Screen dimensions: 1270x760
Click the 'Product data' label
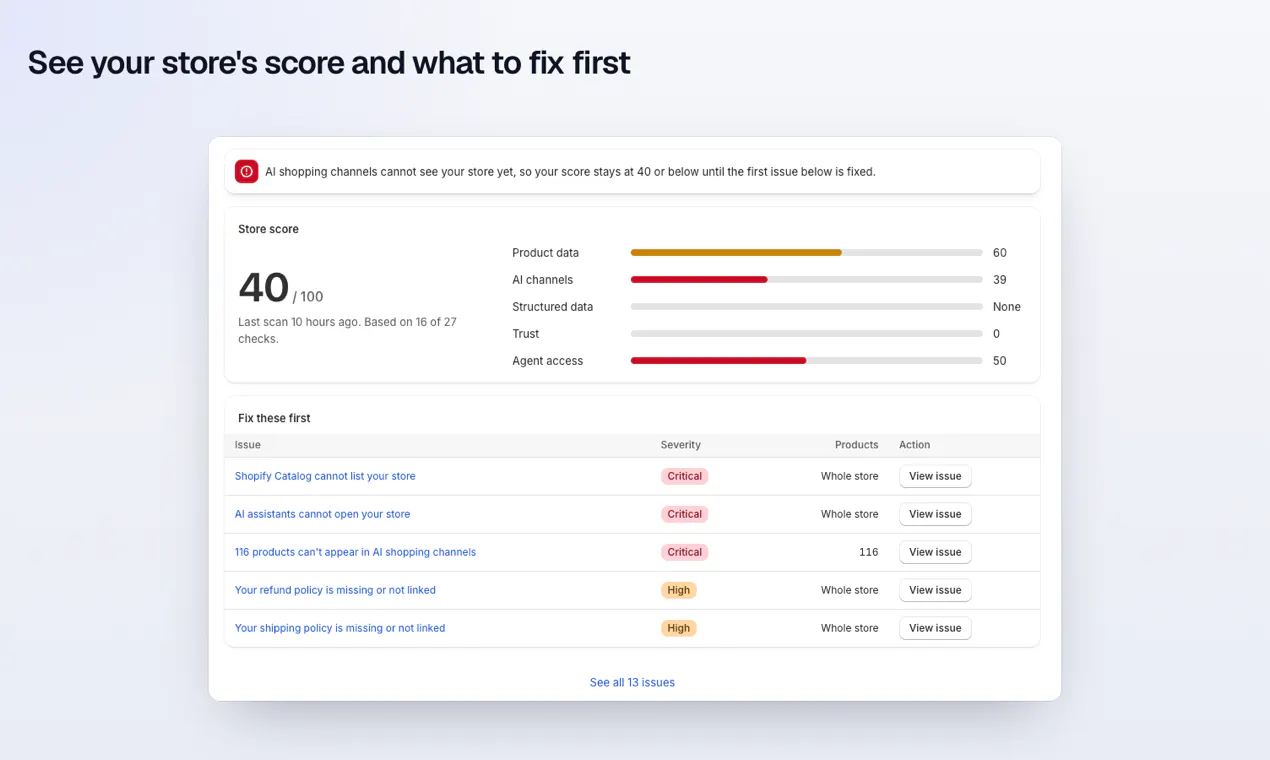(x=545, y=253)
